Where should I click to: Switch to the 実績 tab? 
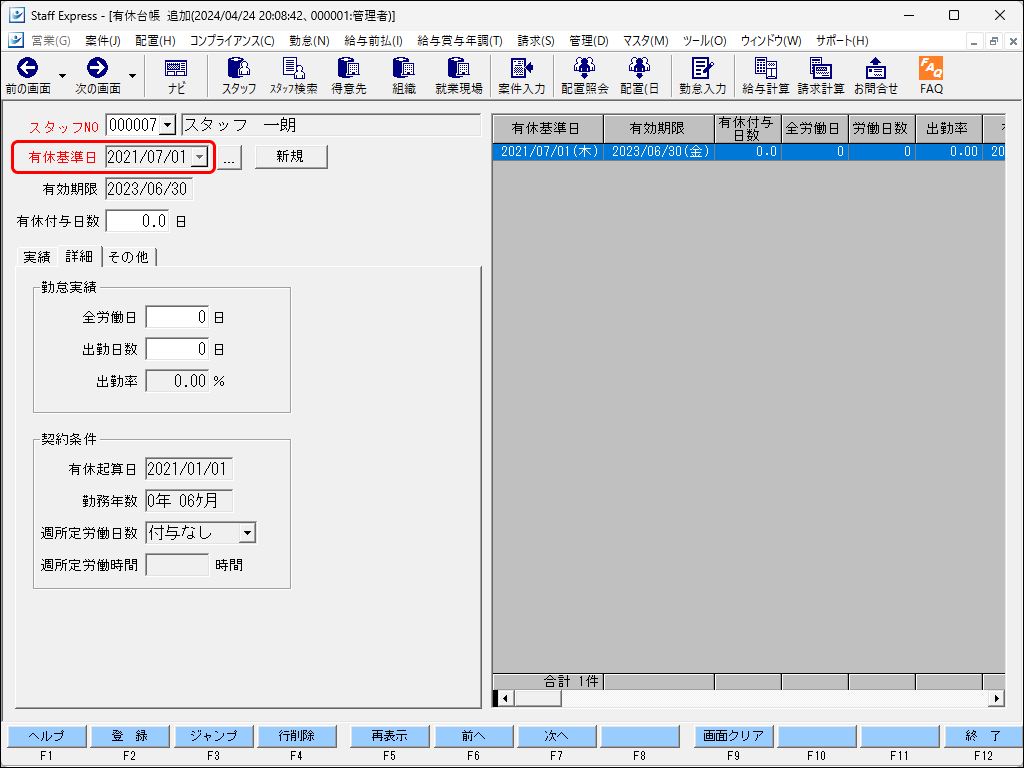click(37, 257)
